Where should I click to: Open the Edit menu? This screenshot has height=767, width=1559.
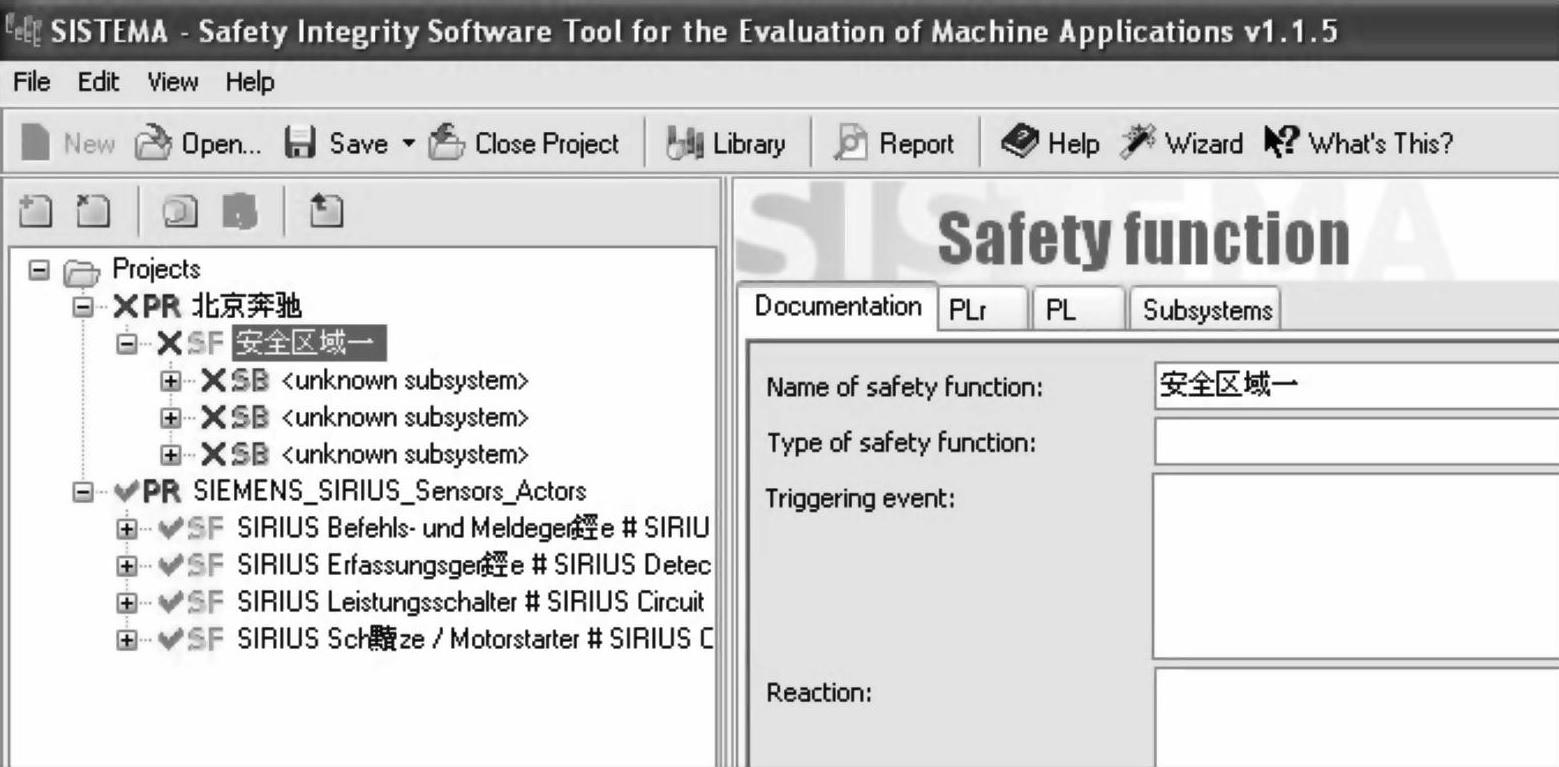click(96, 82)
